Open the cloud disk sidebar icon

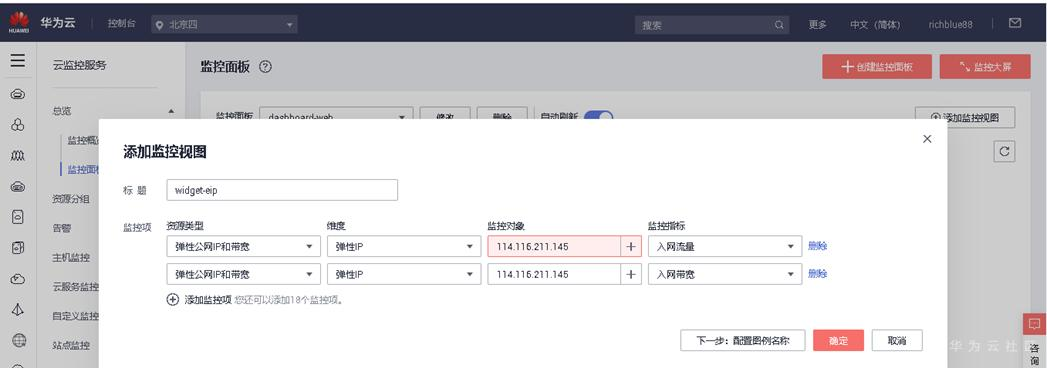18,186
